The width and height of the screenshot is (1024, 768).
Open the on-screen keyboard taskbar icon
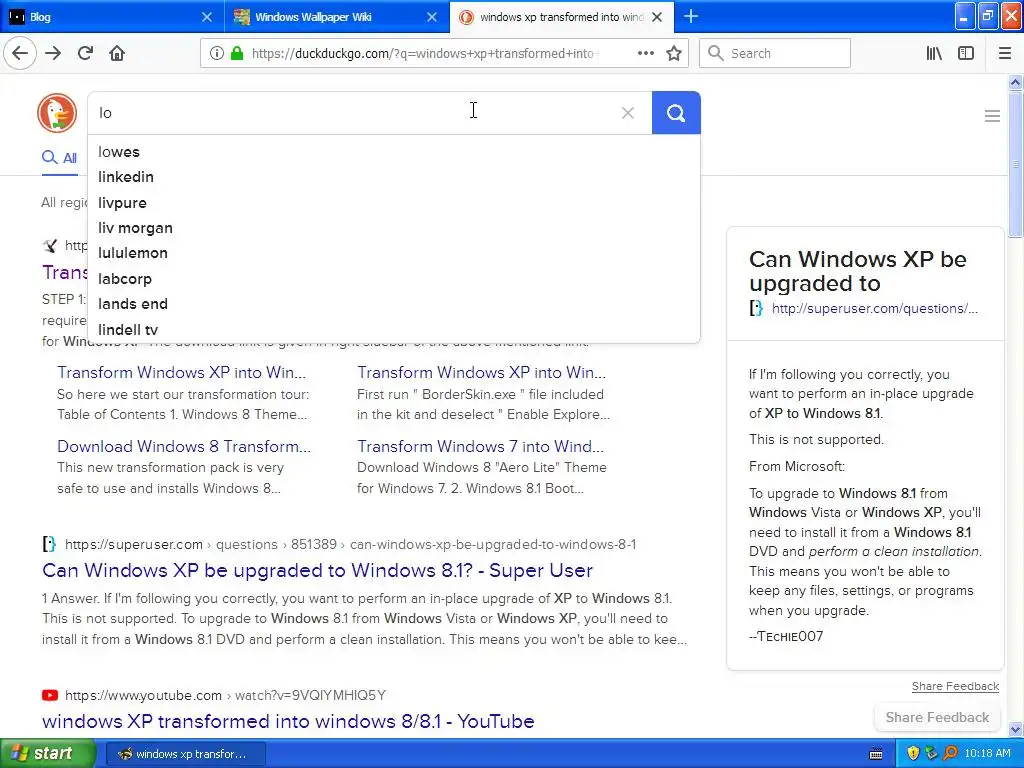[x=876, y=754]
